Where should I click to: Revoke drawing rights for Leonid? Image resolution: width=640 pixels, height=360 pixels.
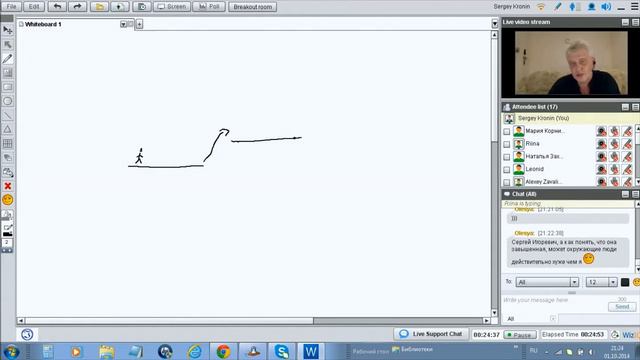tap(627, 169)
